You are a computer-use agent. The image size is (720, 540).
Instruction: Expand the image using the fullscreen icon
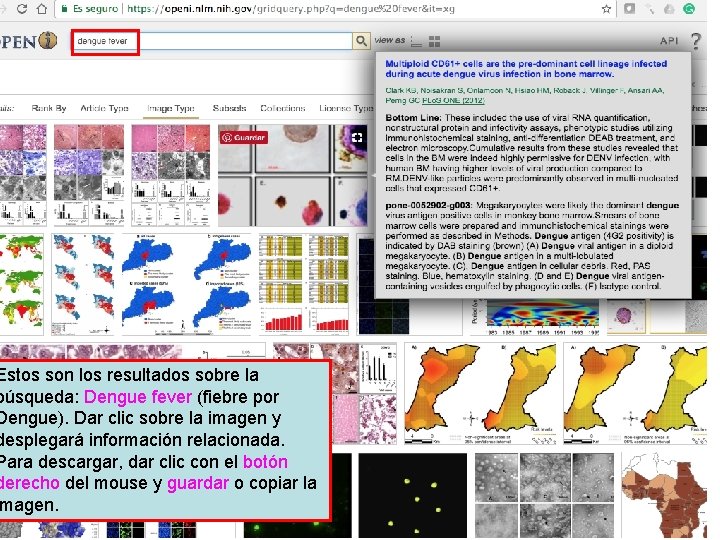point(357,137)
